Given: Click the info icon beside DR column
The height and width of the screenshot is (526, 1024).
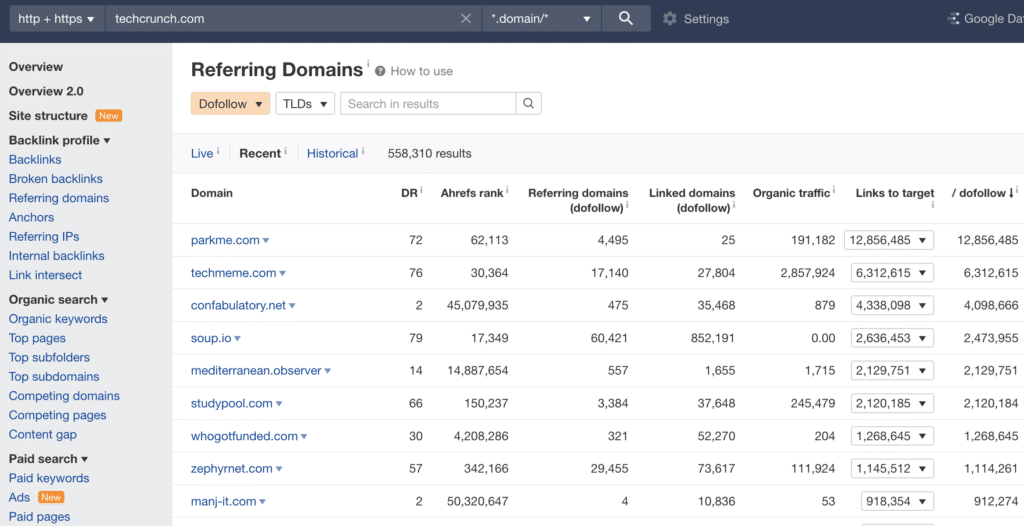Looking at the screenshot, I should click(x=421, y=190).
